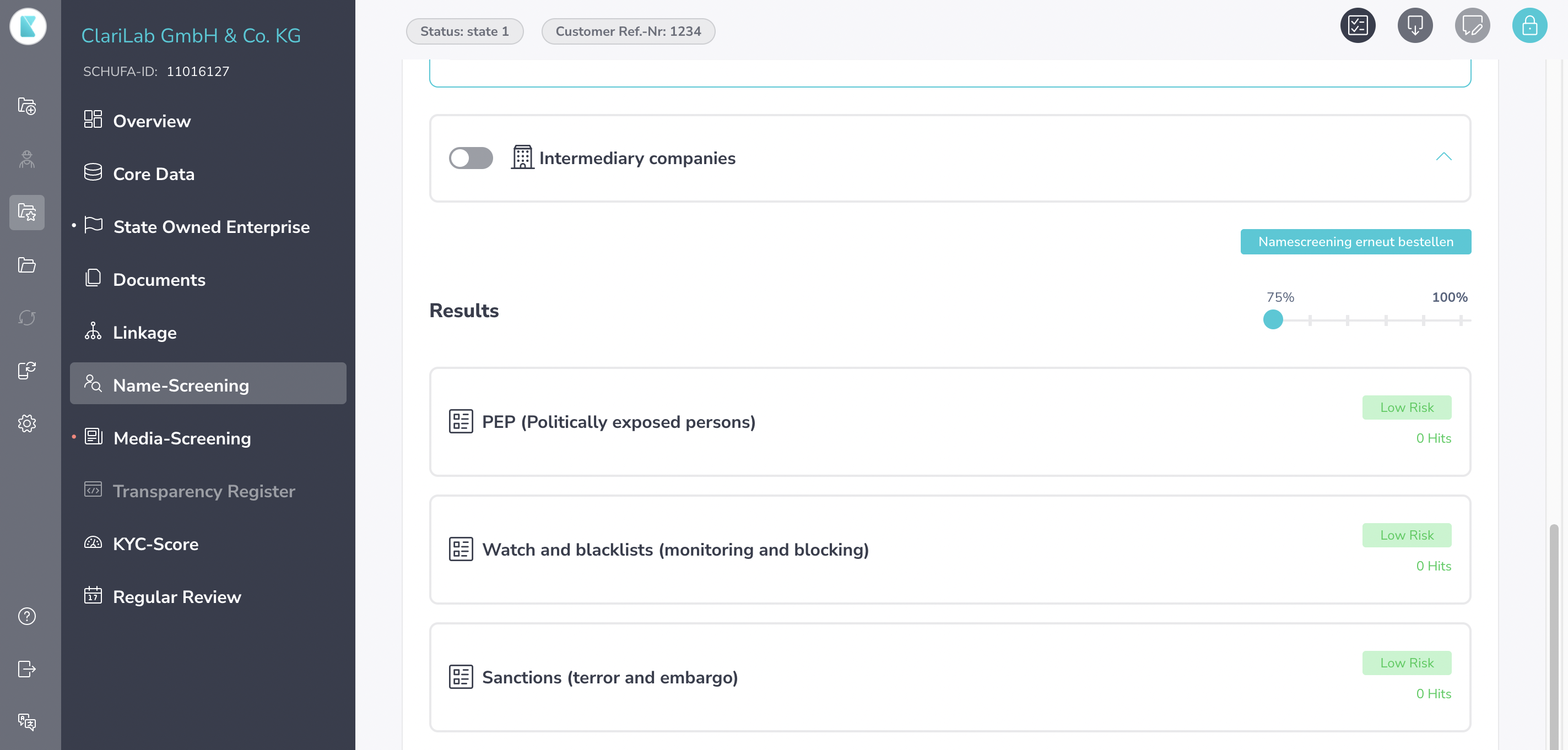Image resolution: width=1568 pixels, height=750 pixels.
Task: Open the settings gear icon
Action: tap(27, 423)
